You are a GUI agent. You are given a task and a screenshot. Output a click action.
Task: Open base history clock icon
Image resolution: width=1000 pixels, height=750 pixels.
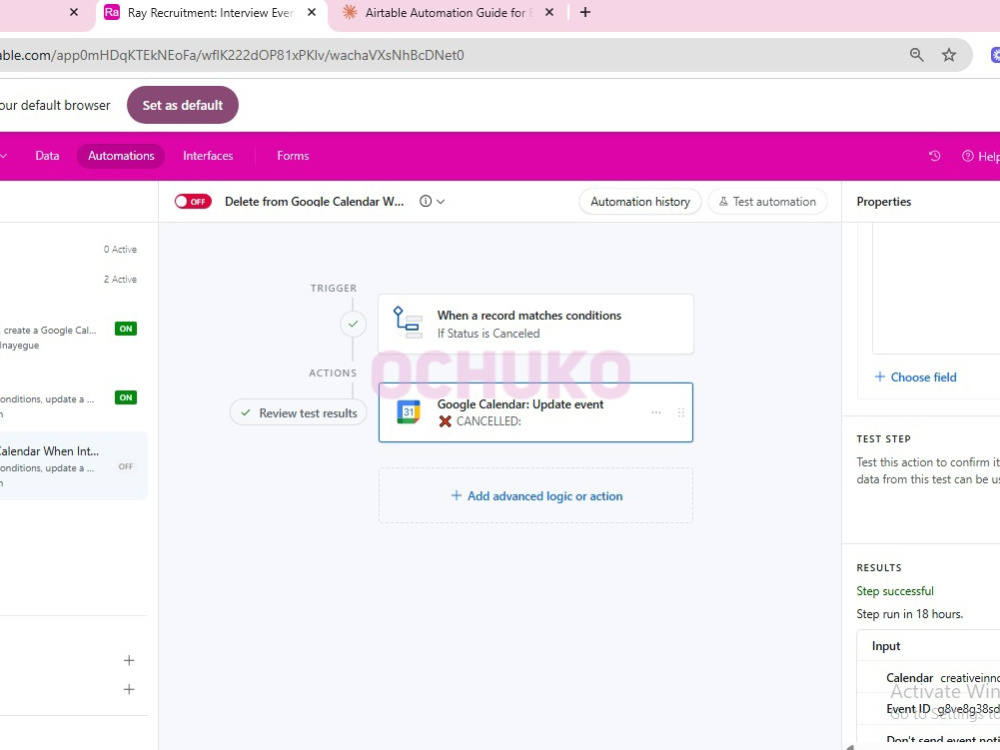[934, 156]
